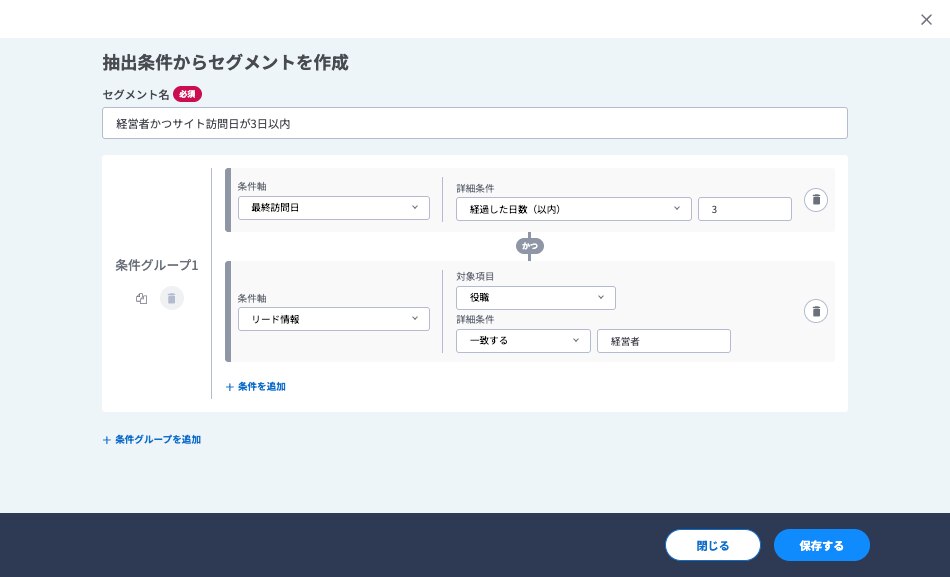Toggle the かつ connector between conditions

(529, 246)
